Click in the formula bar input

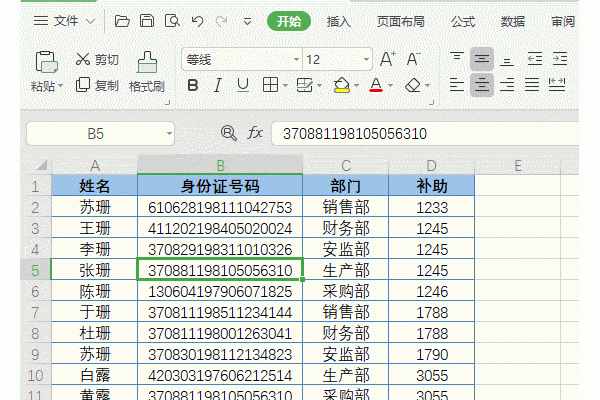(425, 134)
